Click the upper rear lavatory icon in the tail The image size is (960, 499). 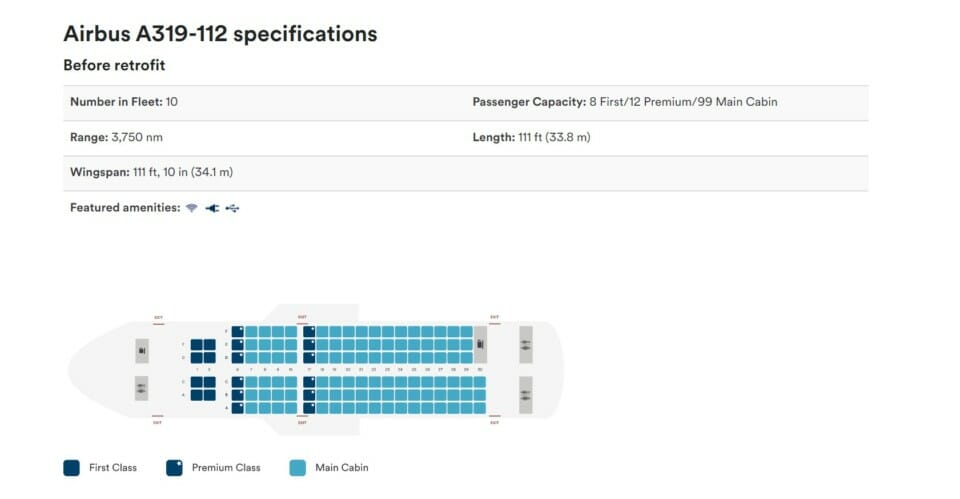click(x=526, y=345)
